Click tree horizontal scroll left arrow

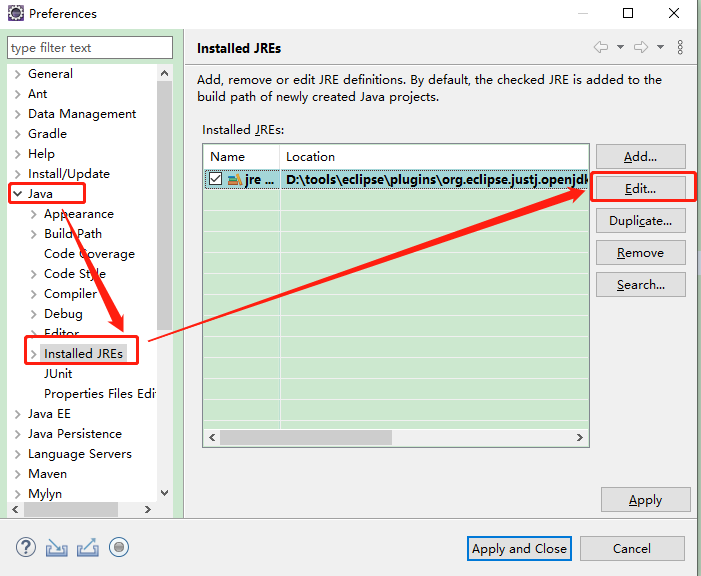tap(15, 509)
